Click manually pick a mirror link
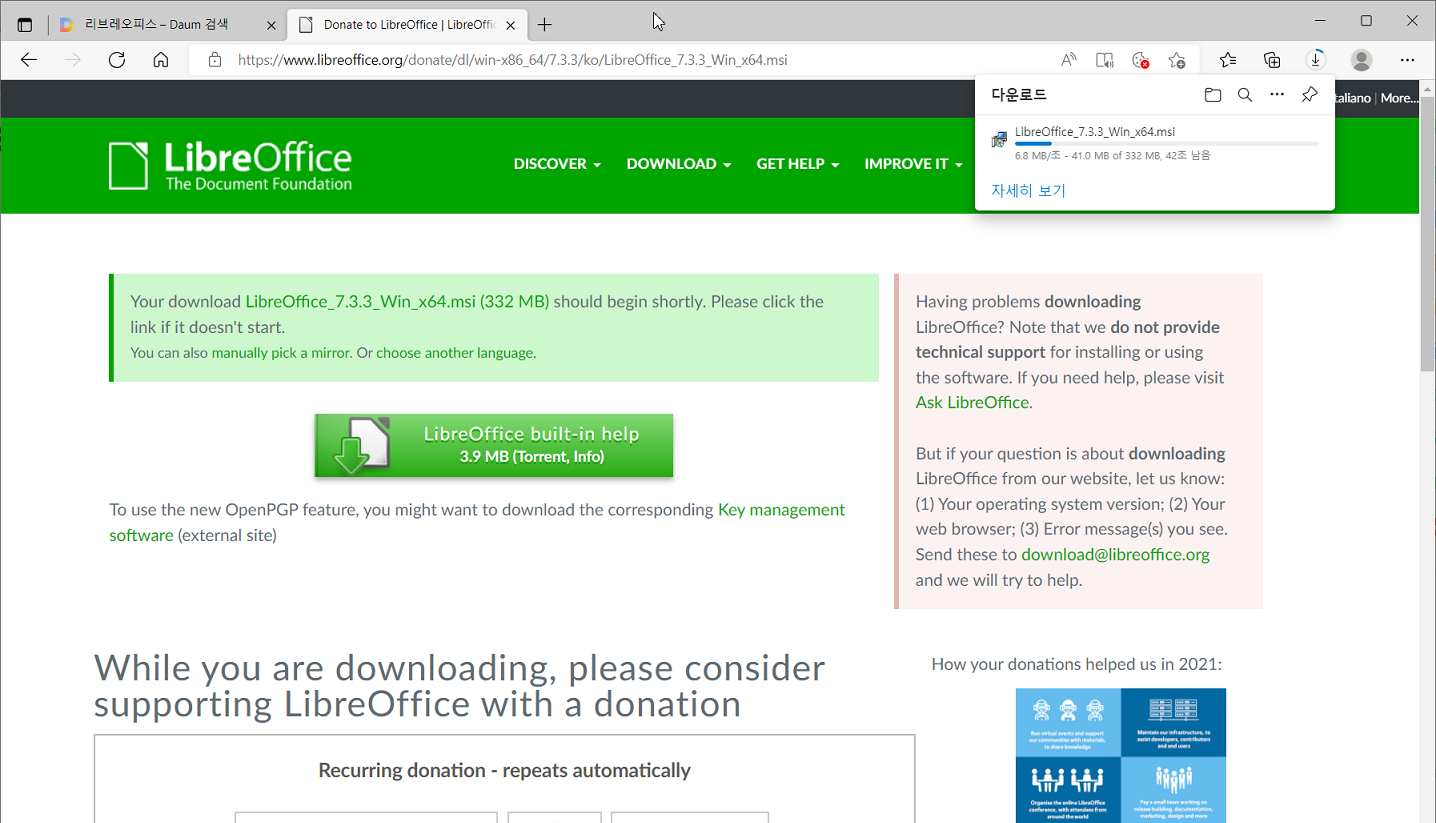 pos(281,353)
